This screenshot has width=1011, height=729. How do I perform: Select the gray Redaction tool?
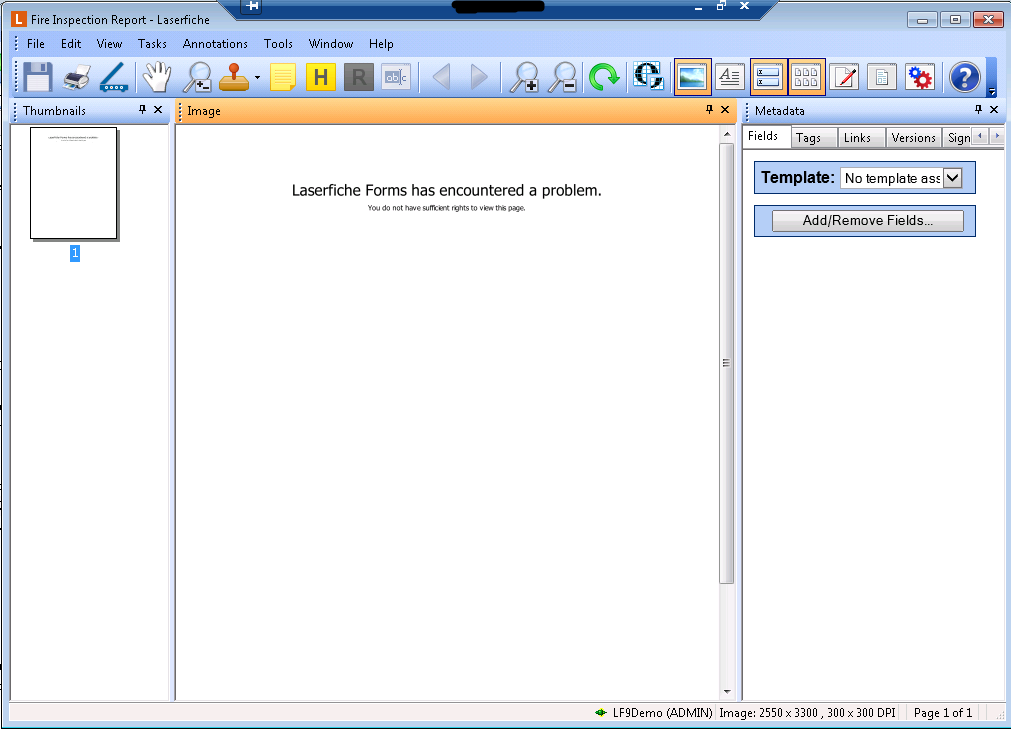click(358, 78)
